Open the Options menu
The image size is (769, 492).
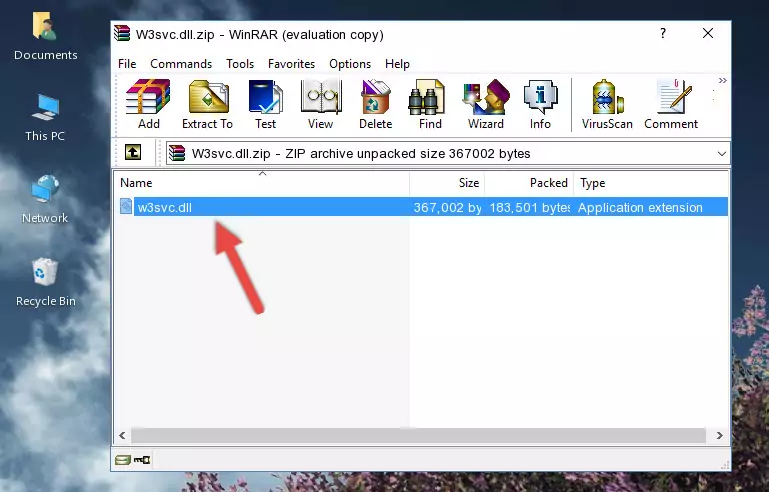point(350,64)
